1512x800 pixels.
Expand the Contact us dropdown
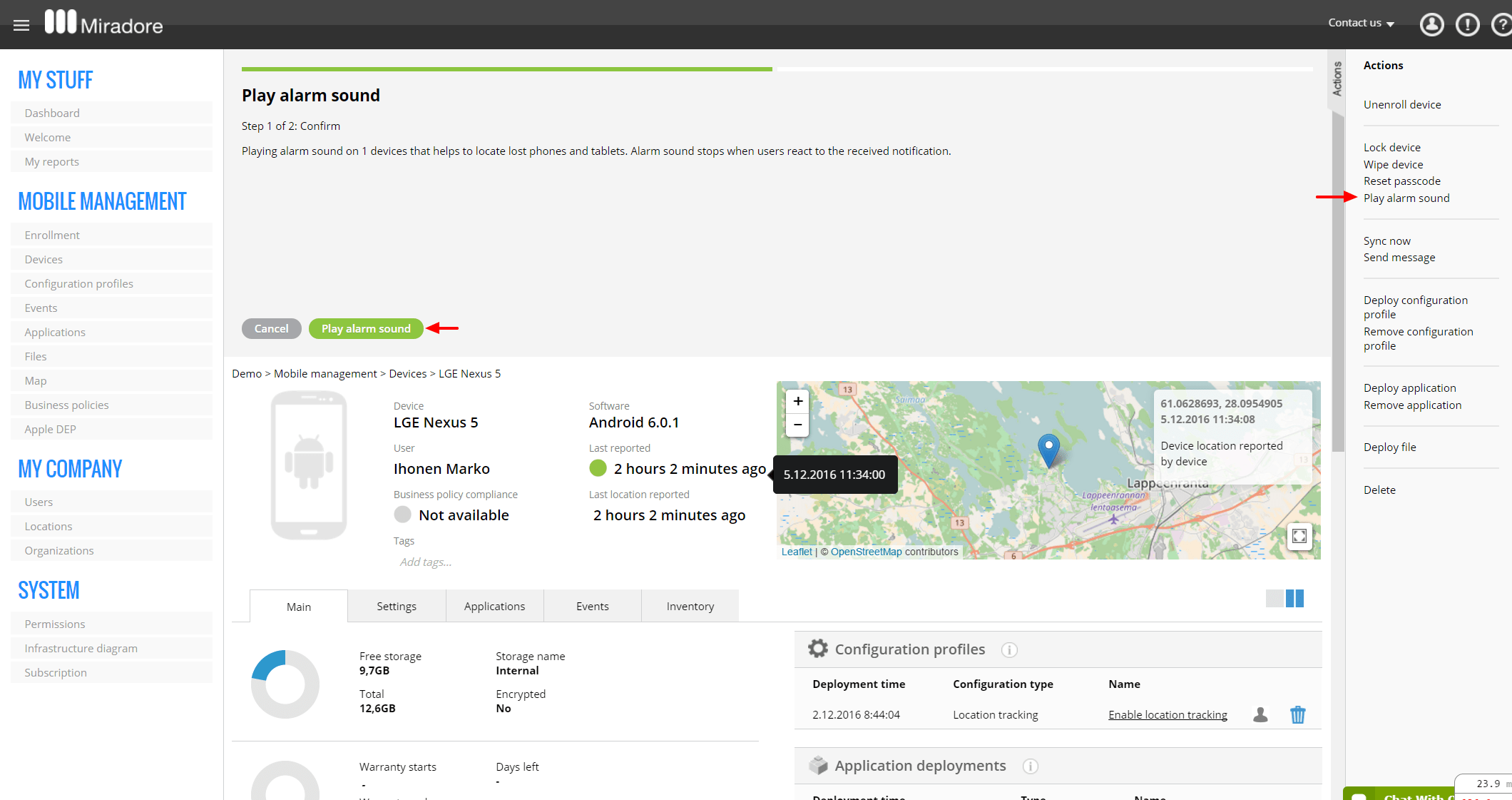click(1361, 23)
